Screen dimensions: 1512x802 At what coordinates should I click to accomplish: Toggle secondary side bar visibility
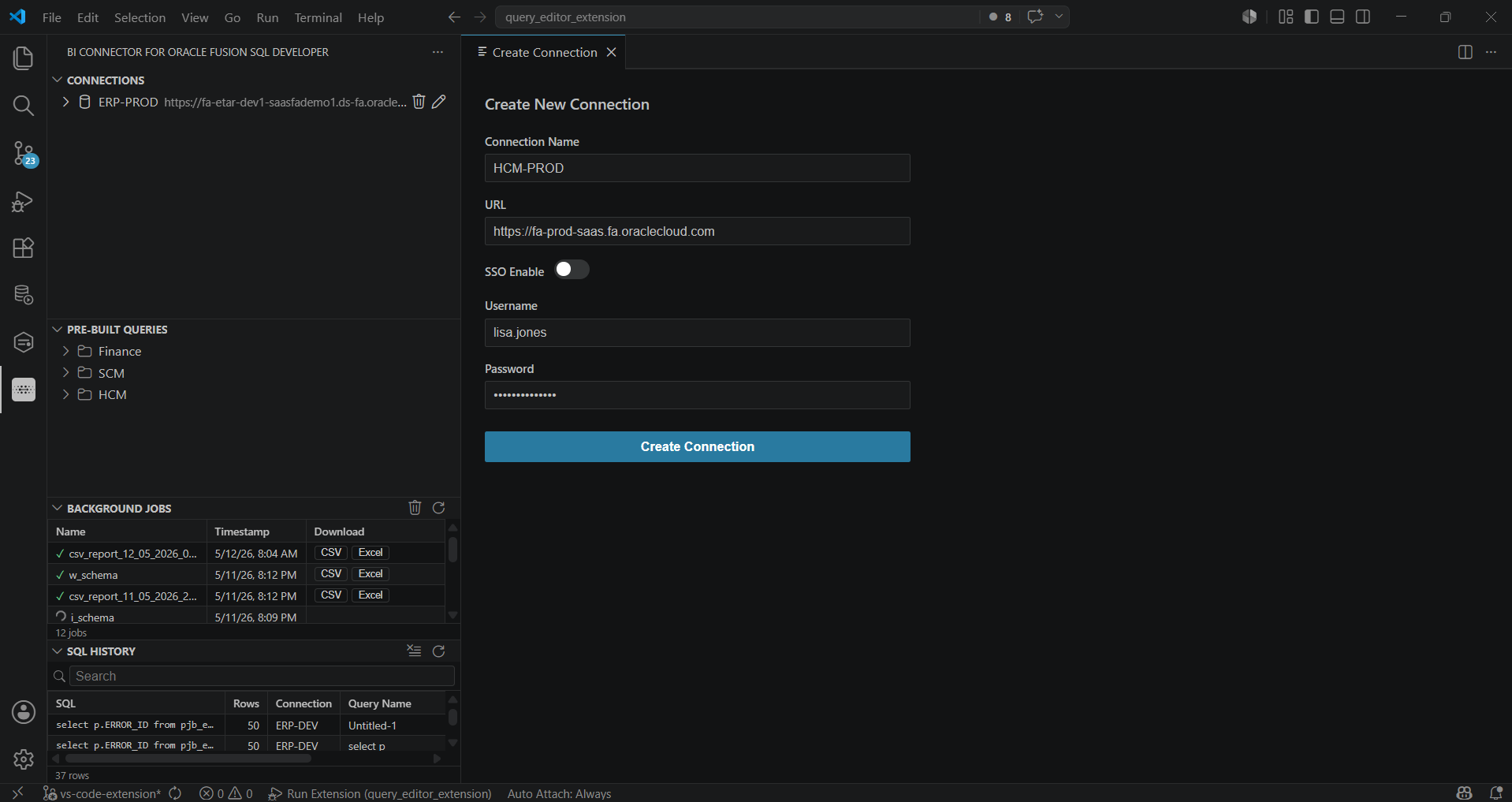click(1363, 17)
